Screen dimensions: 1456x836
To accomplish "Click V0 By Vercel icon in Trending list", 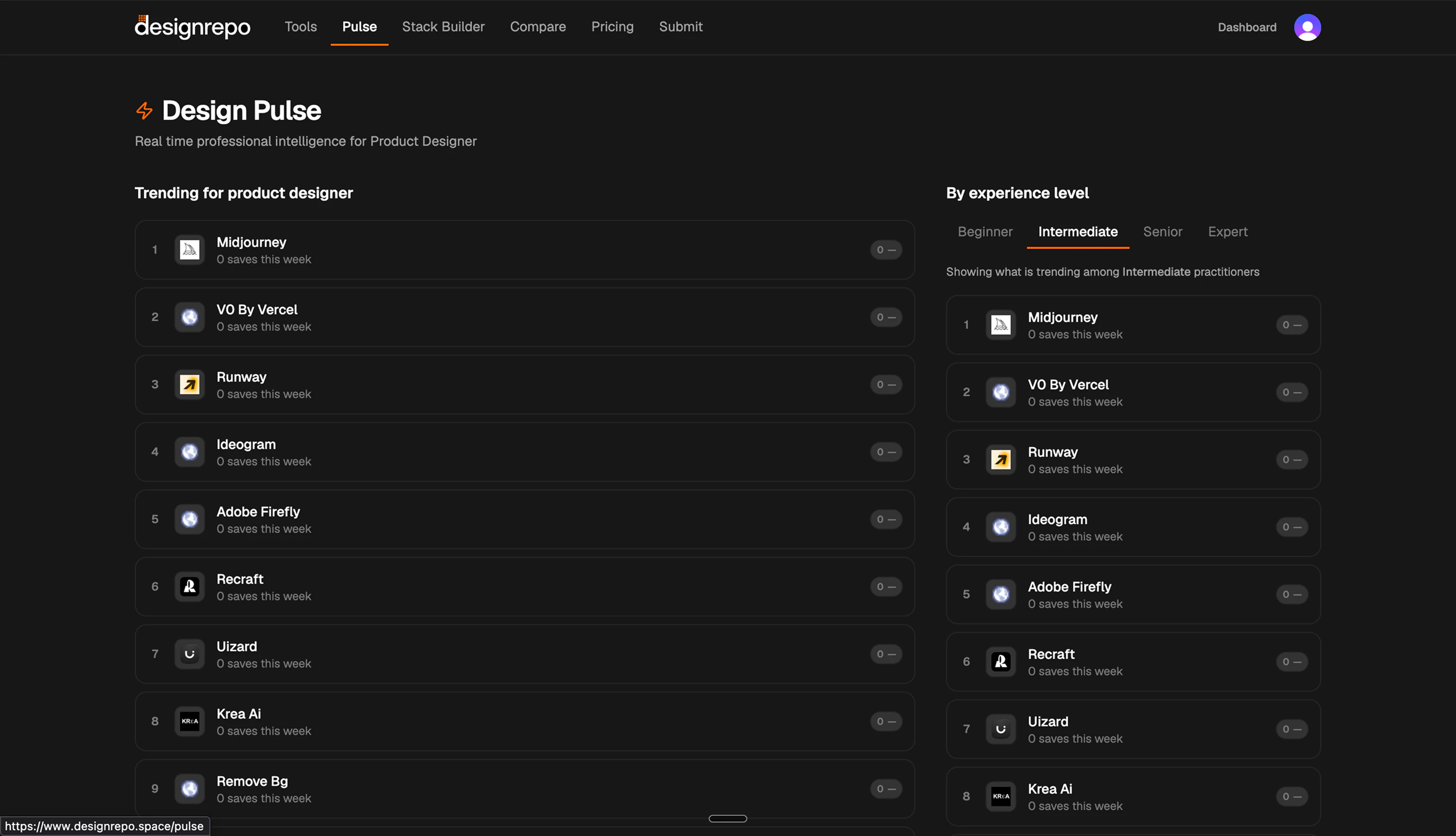I will pos(190,317).
